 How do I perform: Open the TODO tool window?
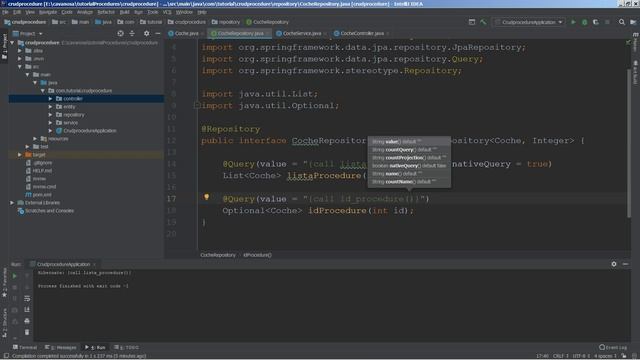127,347
